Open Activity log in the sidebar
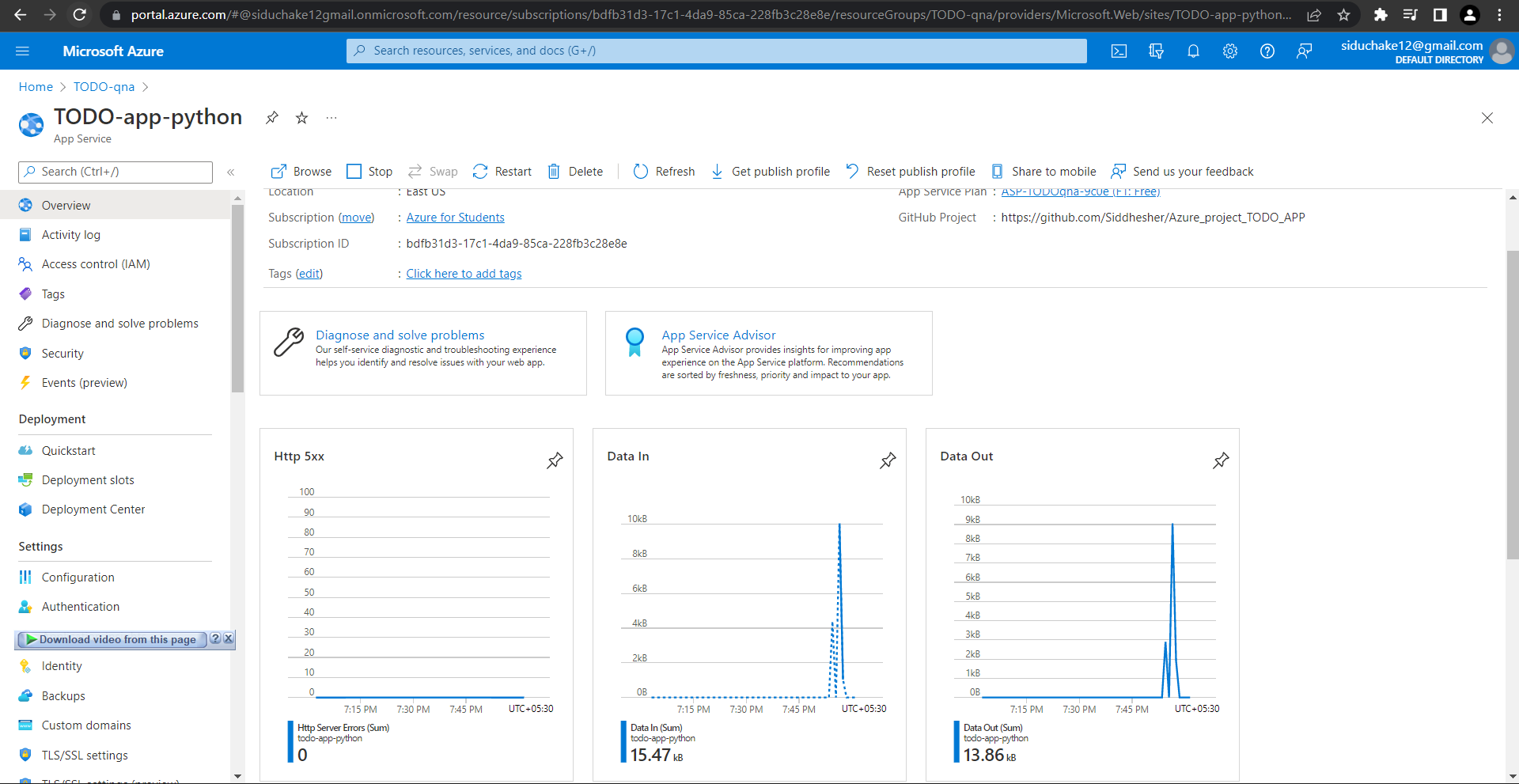Screen dimensions: 1519x784 click(x=116, y=235)
